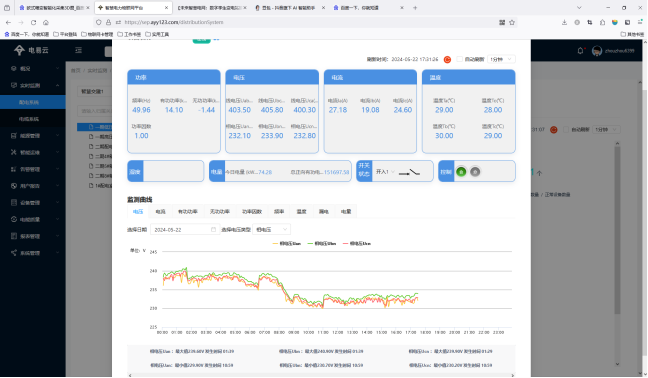Click the notification bell icon
This screenshot has height=378, width=648.
(580, 50)
